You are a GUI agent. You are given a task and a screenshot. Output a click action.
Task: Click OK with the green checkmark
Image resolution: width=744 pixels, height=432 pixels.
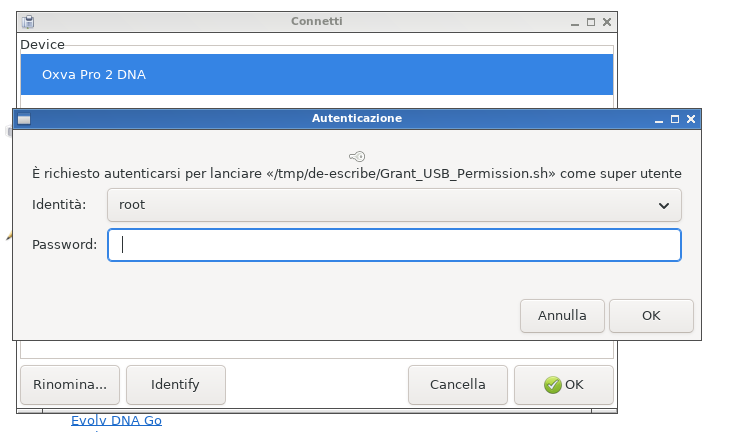[x=563, y=384]
